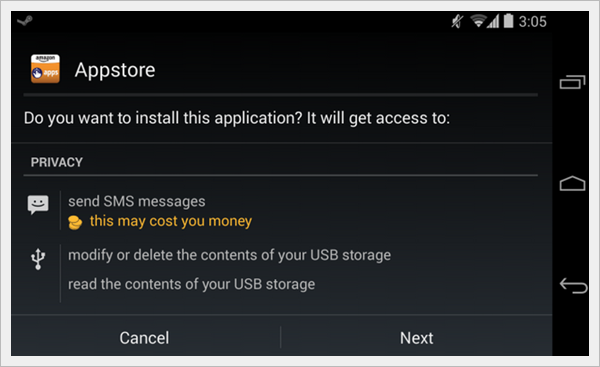The image size is (600, 367).
Task: Tap the battery indicator in the status bar
Action: pyautogui.click(x=508, y=21)
